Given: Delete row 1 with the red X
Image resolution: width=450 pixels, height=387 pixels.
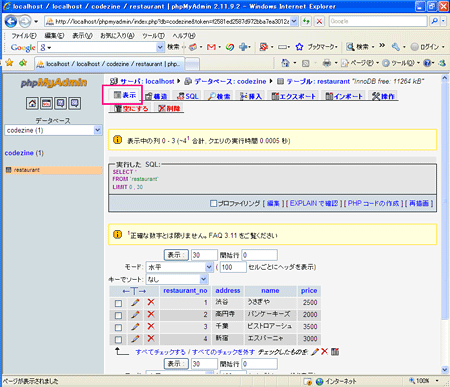Looking at the screenshot, I should (x=151, y=302).
